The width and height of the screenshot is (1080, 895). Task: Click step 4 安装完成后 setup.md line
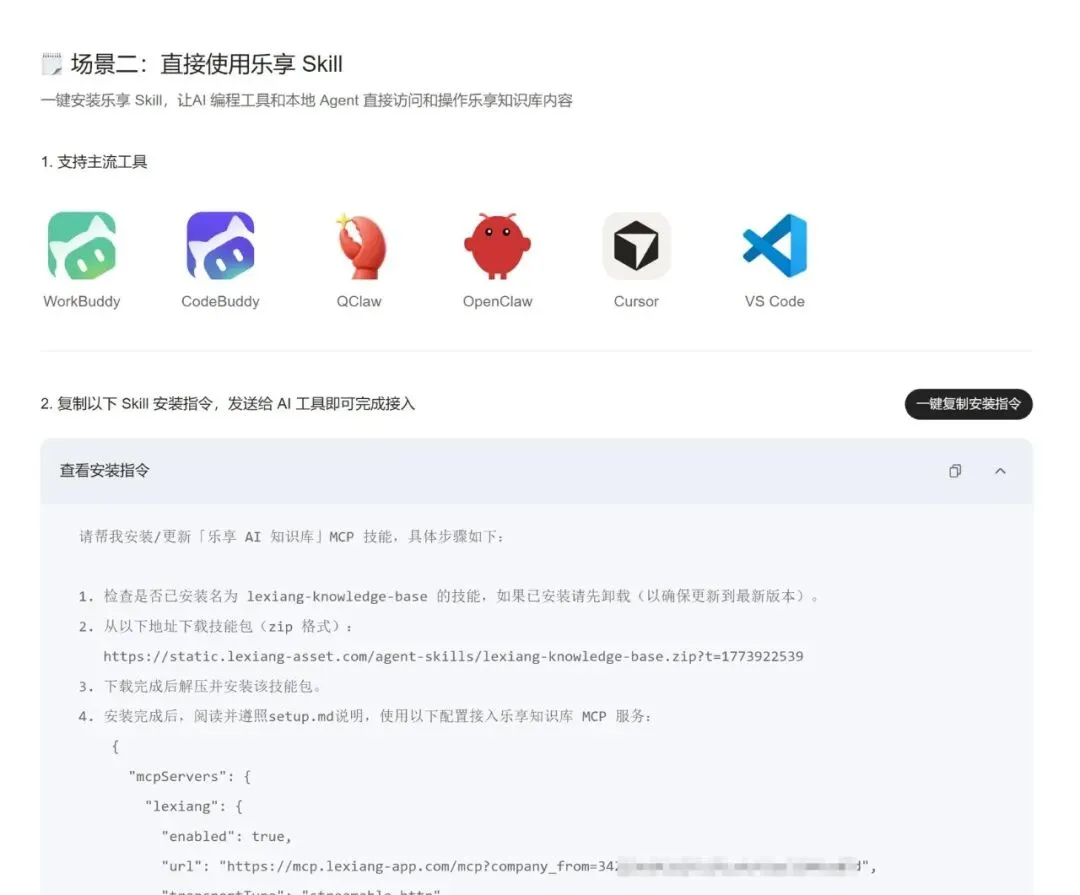(x=365, y=717)
